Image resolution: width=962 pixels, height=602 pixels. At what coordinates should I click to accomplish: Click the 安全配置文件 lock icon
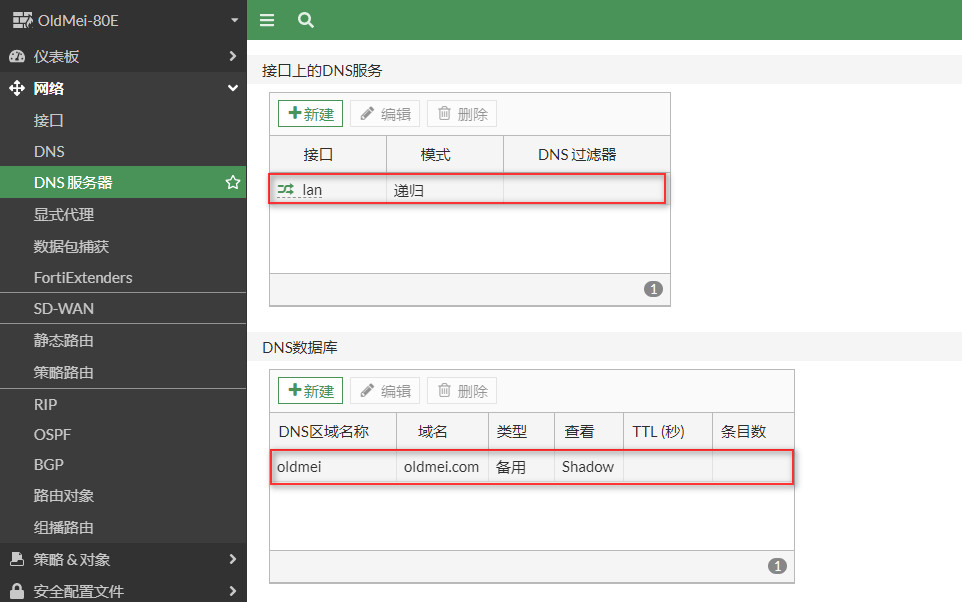tap(17, 592)
